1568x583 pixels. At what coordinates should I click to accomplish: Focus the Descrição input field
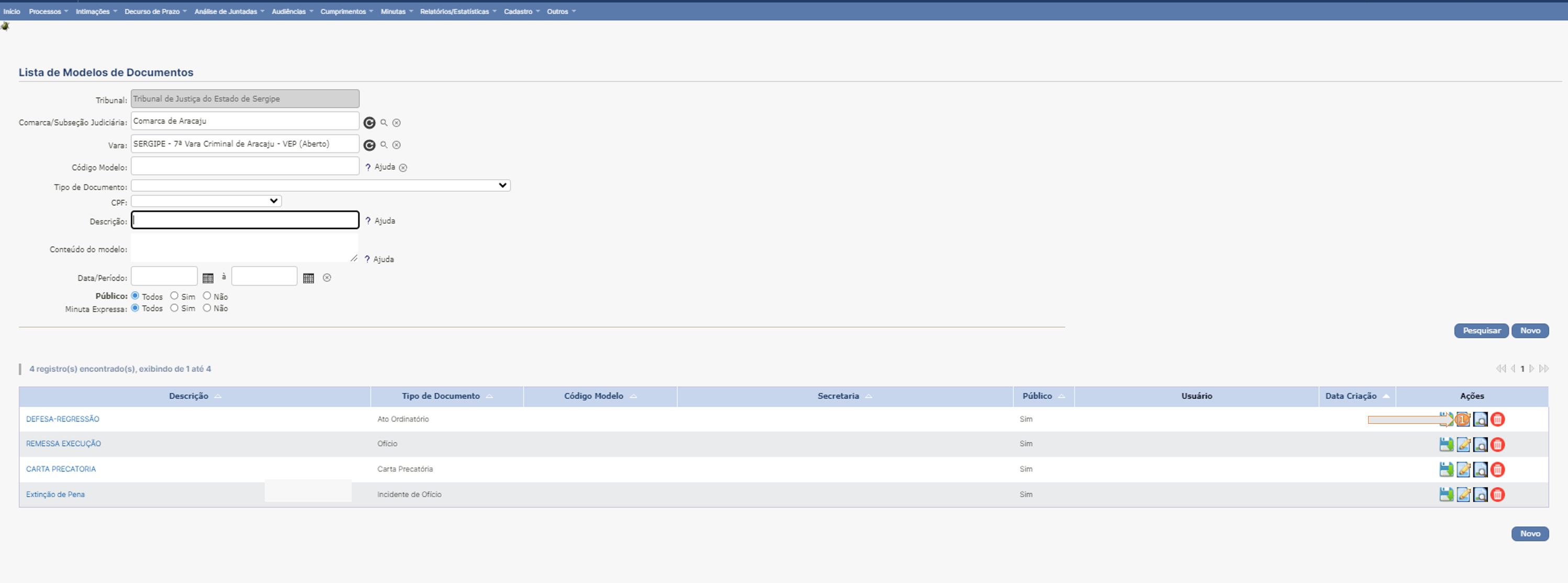245,220
